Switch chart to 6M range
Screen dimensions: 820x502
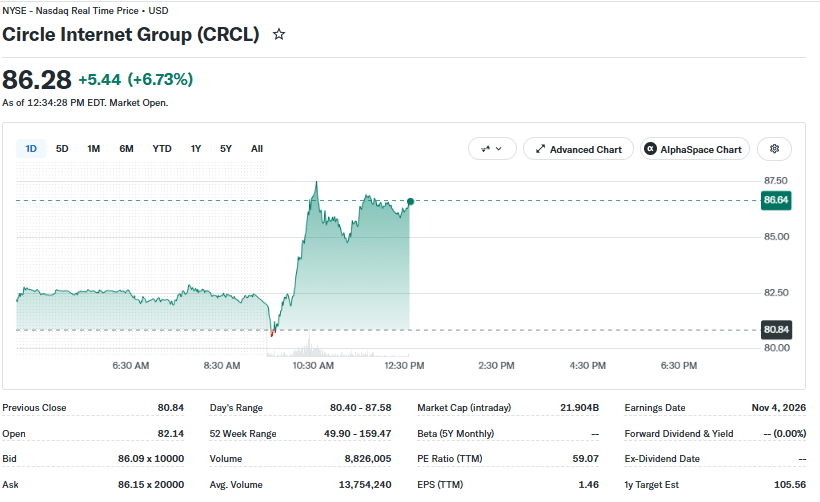pos(126,149)
